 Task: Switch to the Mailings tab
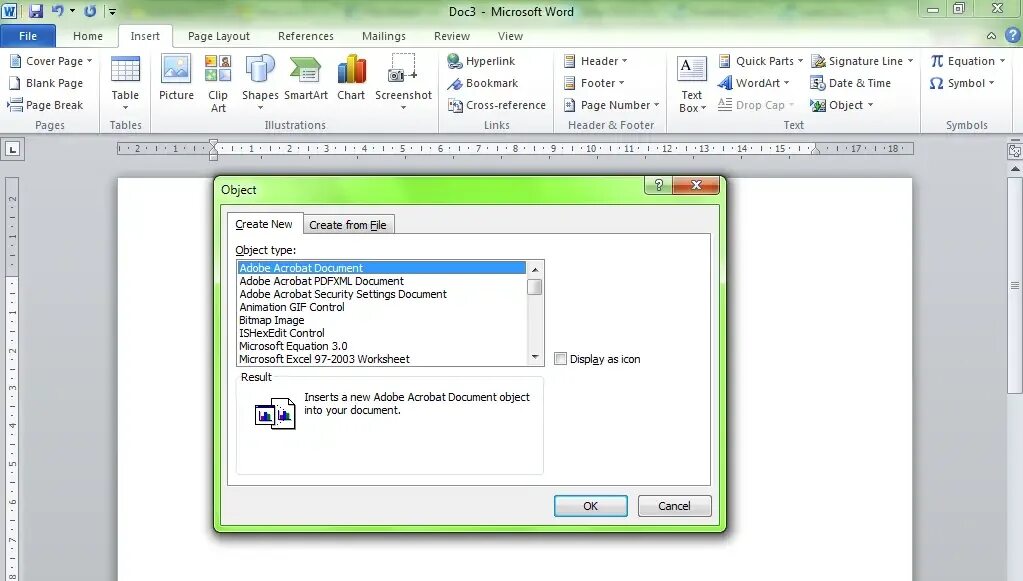tap(384, 37)
